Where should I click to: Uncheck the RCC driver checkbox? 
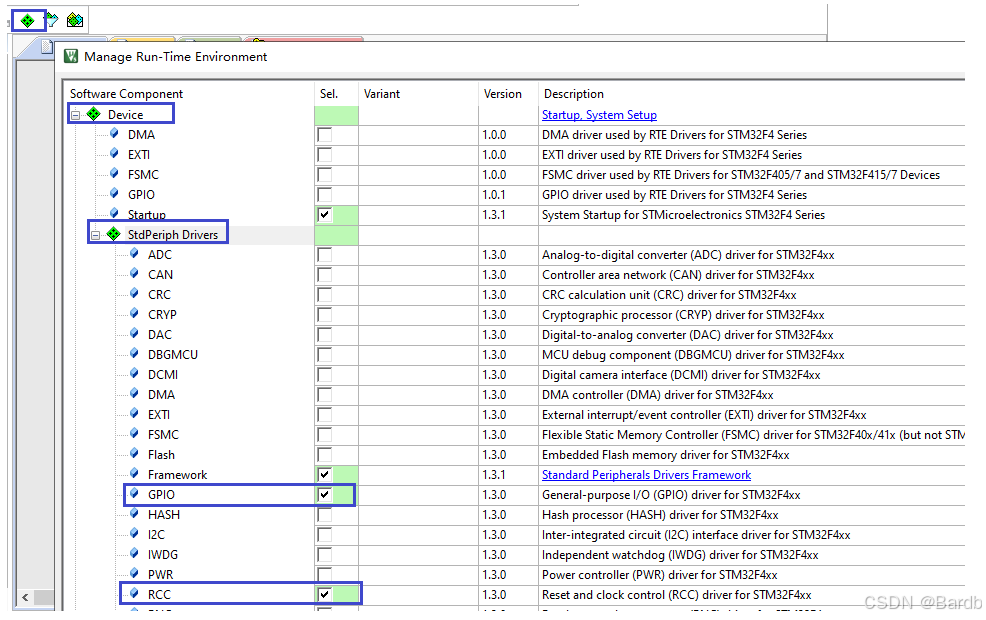click(x=324, y=595)
